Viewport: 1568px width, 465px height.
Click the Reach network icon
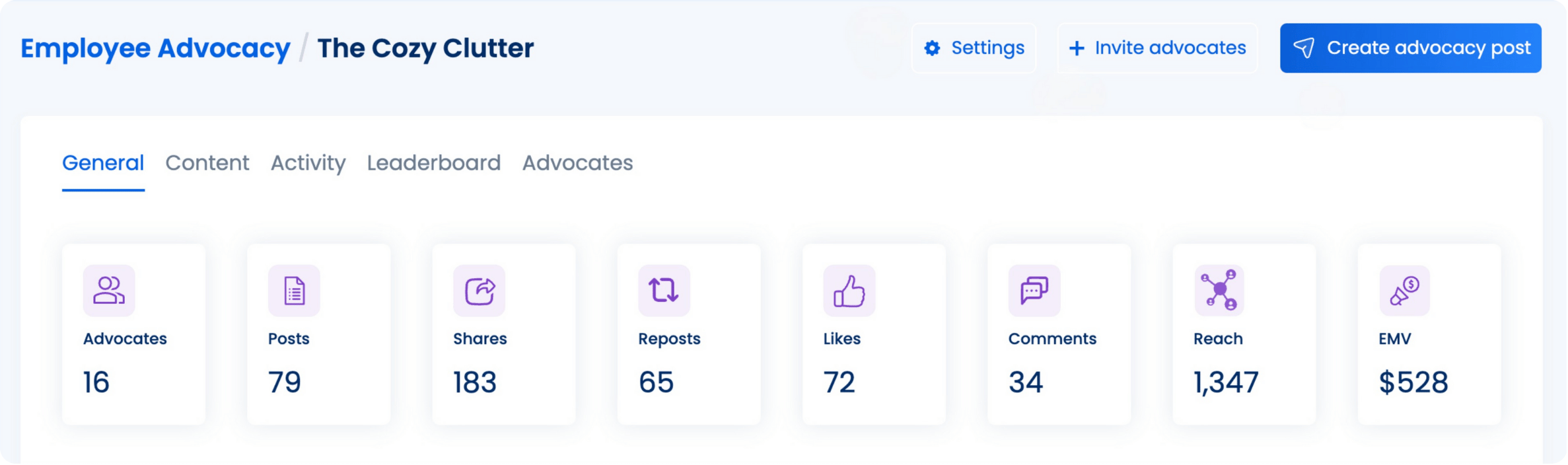[1219, 291]
